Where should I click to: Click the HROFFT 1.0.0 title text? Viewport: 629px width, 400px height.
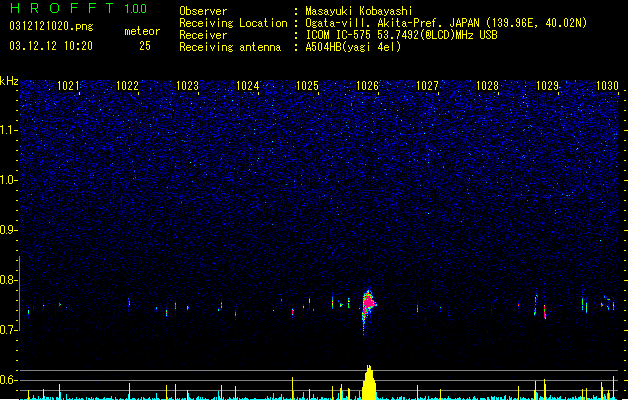(78, 8)
